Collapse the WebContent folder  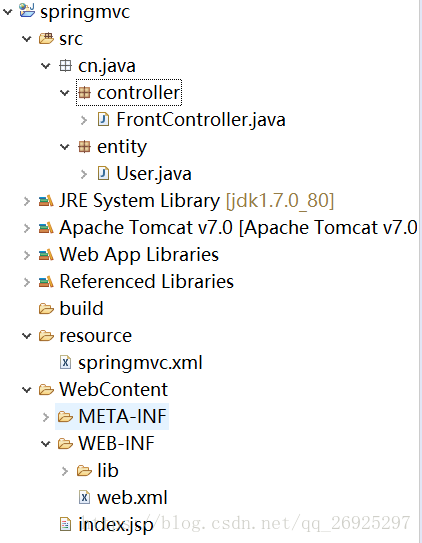click(x=27, y=390)
